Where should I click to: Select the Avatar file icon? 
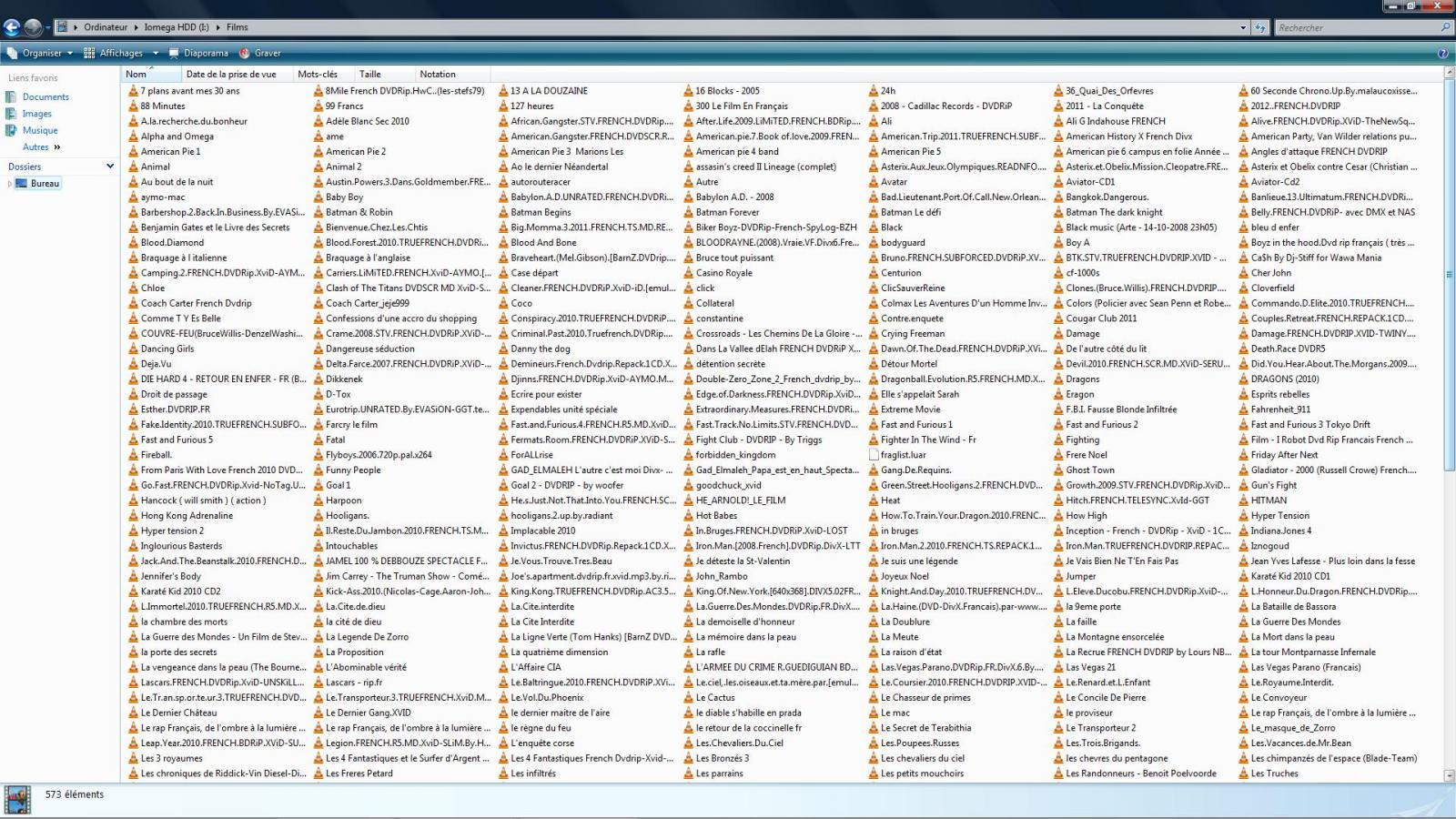874,182
